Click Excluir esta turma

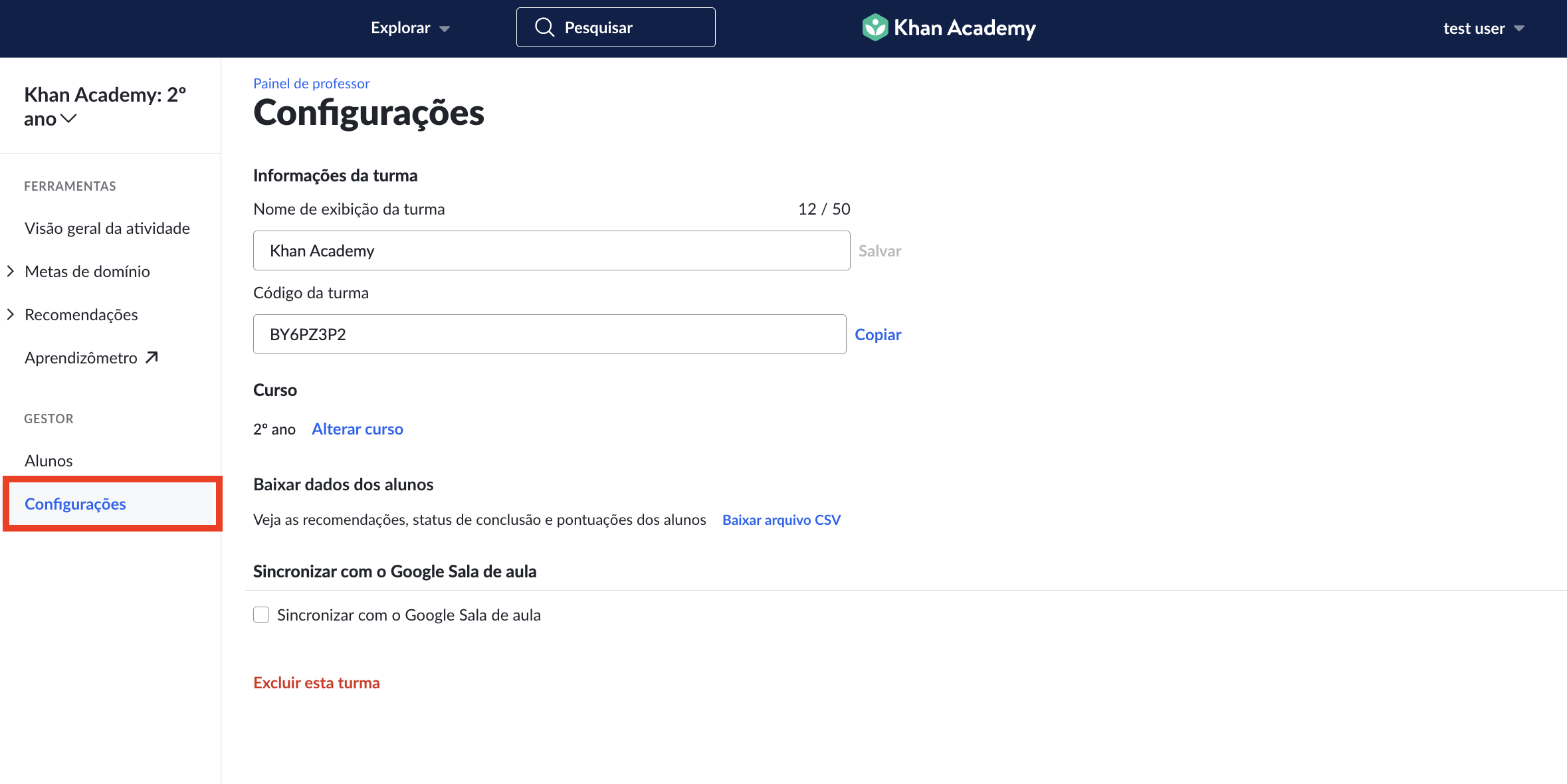pyautogui.click(x=316, y=682)
